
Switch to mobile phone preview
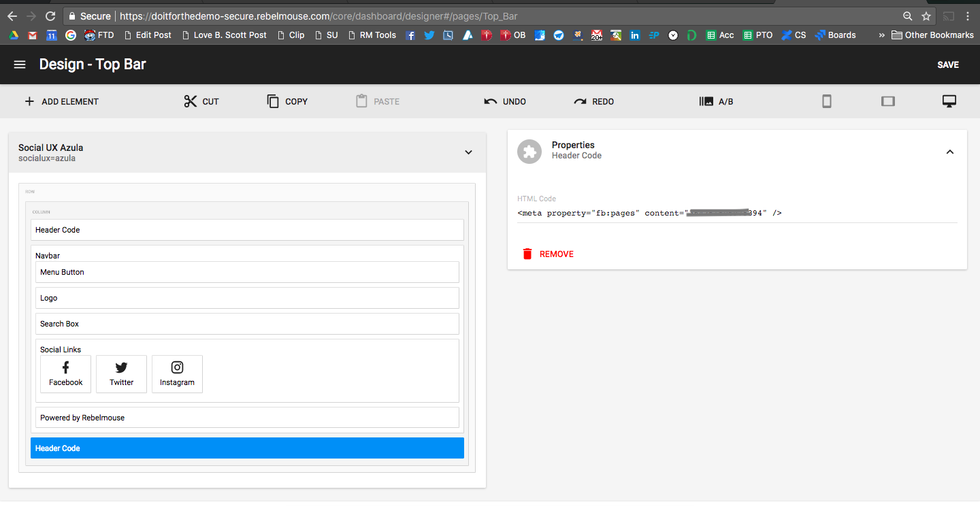[x=827, y=101]
